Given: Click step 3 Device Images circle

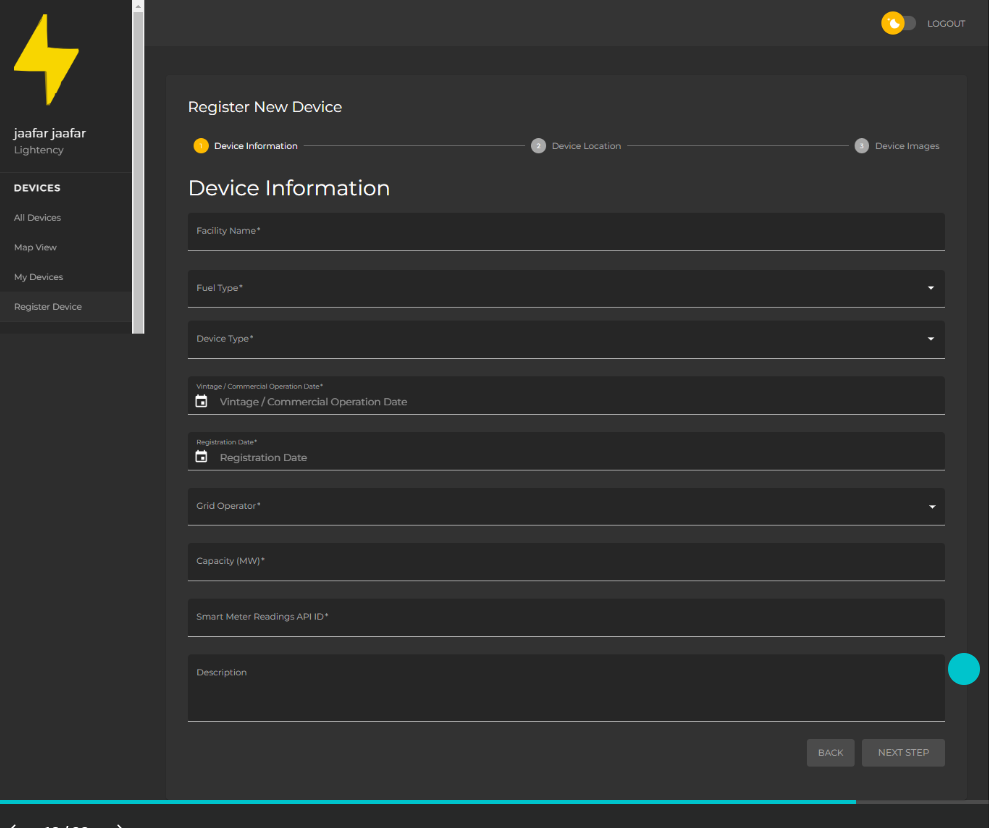Looking at the screenshot, I should 862,146.
